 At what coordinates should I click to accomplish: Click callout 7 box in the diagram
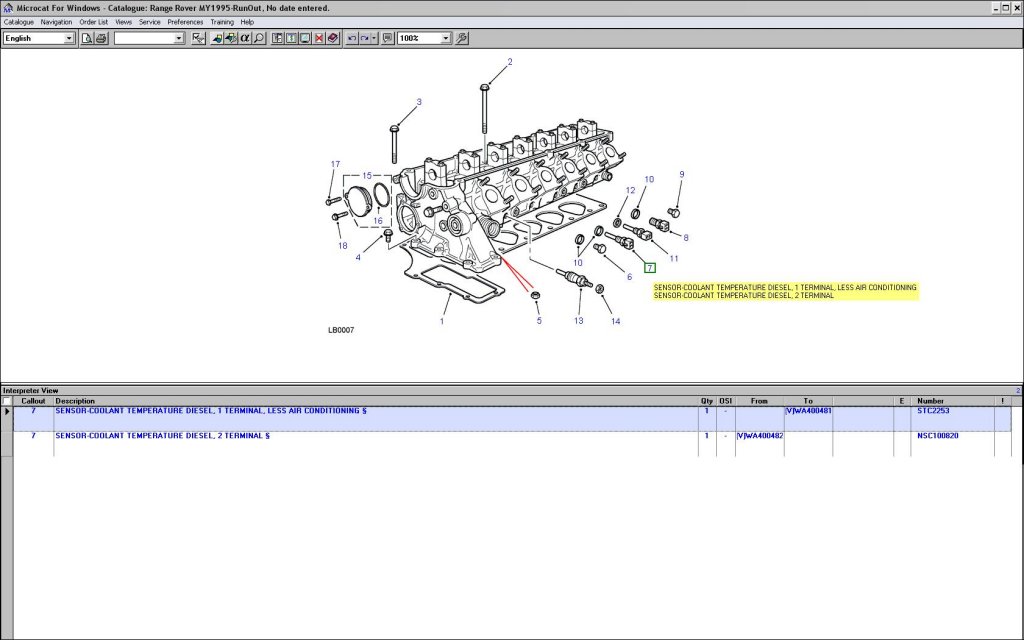[649, 268]
